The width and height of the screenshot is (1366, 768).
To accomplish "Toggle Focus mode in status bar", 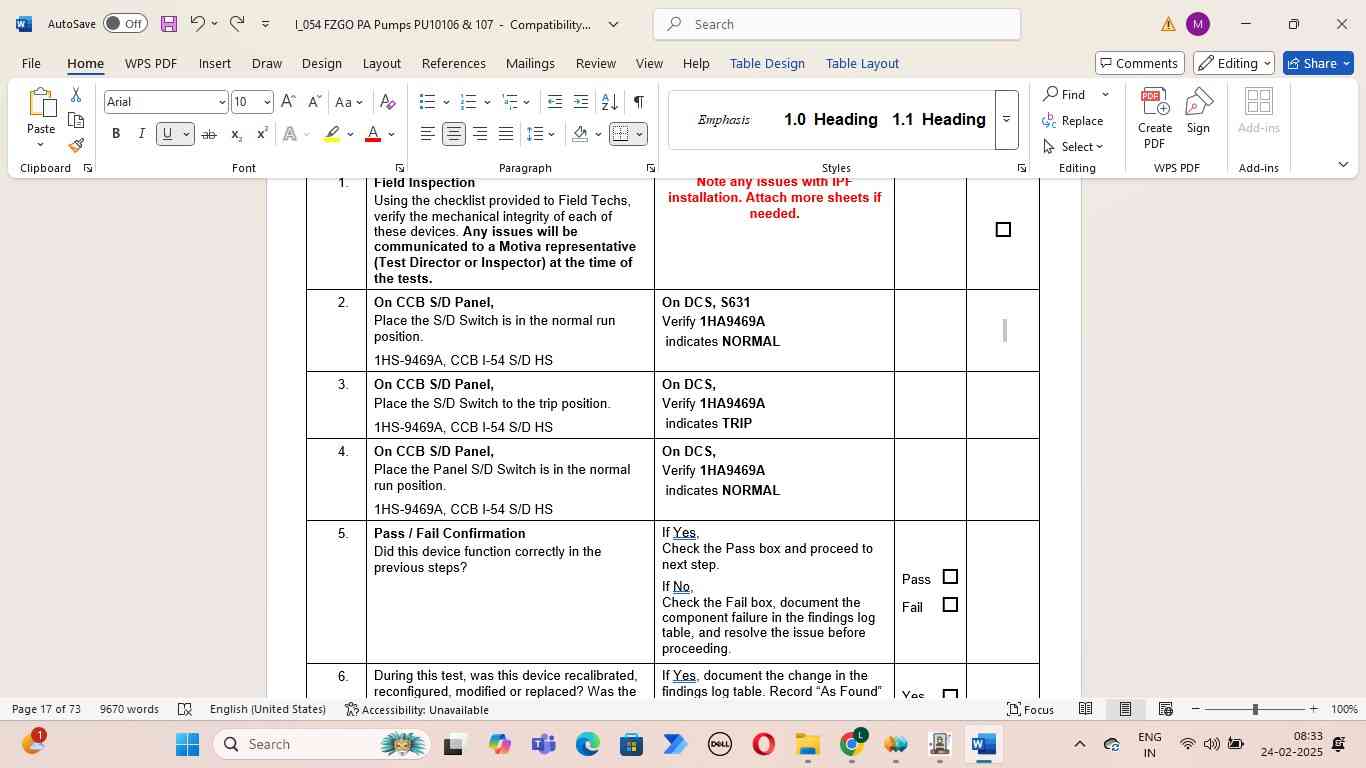I will point(1030,709).
